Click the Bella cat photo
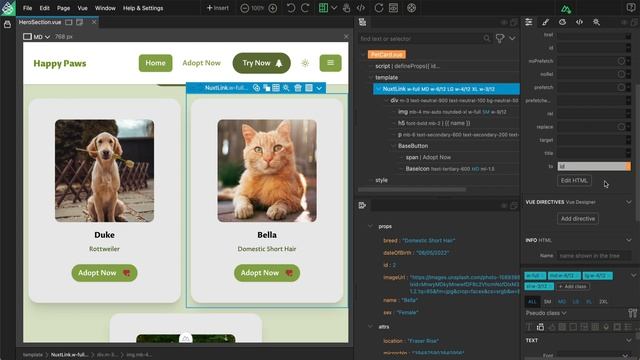The image size is (640, 360). coord(267,171)
